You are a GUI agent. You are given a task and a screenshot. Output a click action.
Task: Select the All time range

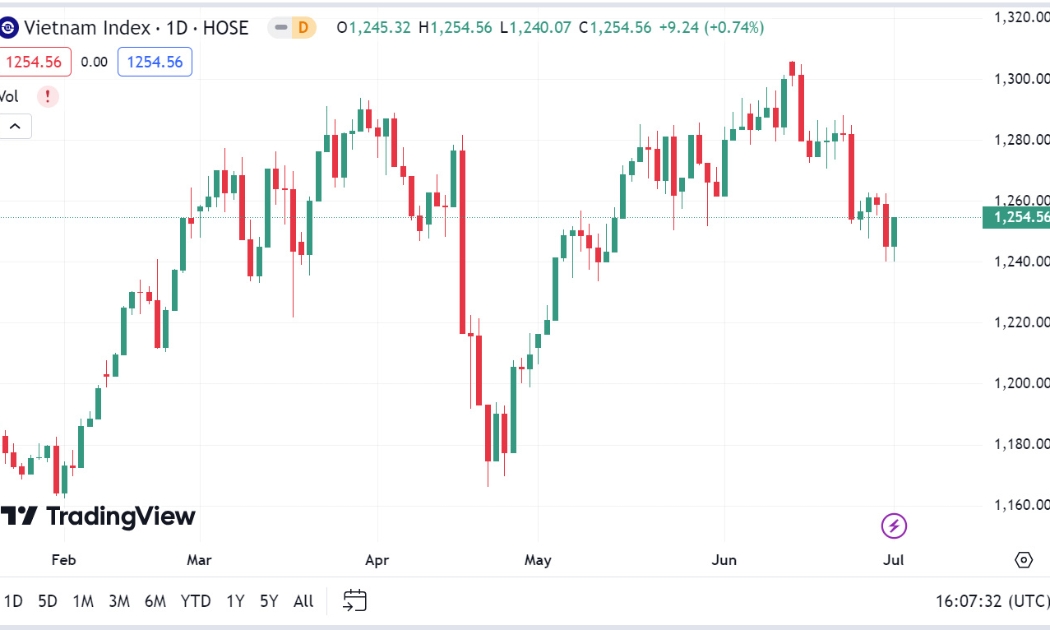pos(303,601)
